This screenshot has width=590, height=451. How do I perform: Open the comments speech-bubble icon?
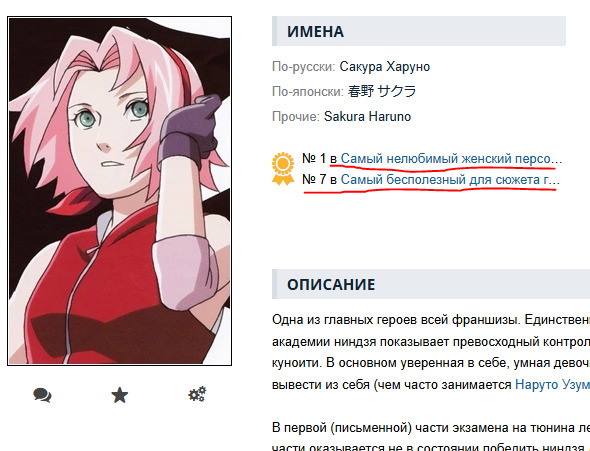42,395
